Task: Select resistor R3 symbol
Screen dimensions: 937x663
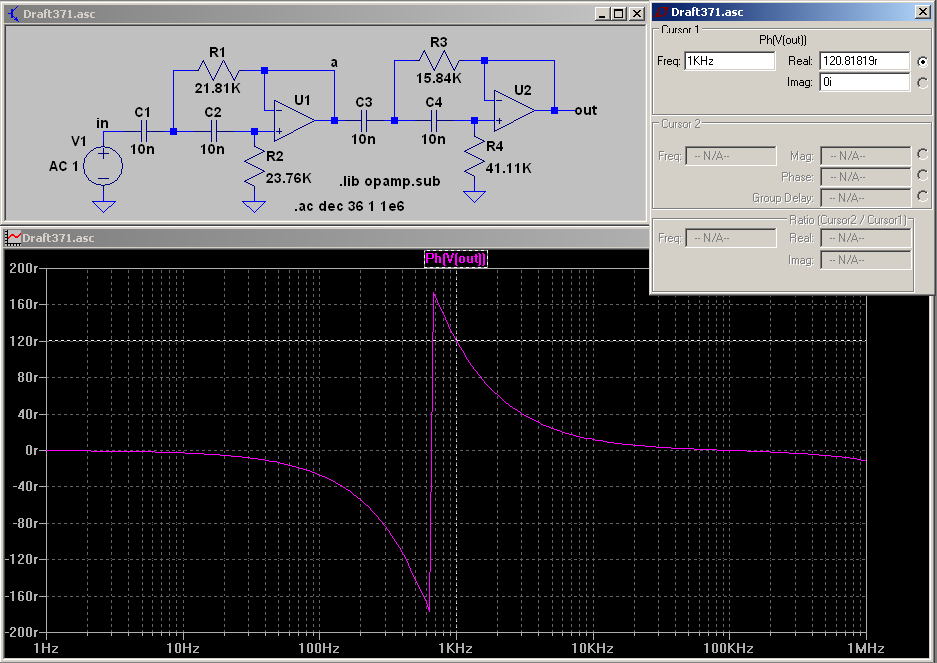Action: [439, 60]
